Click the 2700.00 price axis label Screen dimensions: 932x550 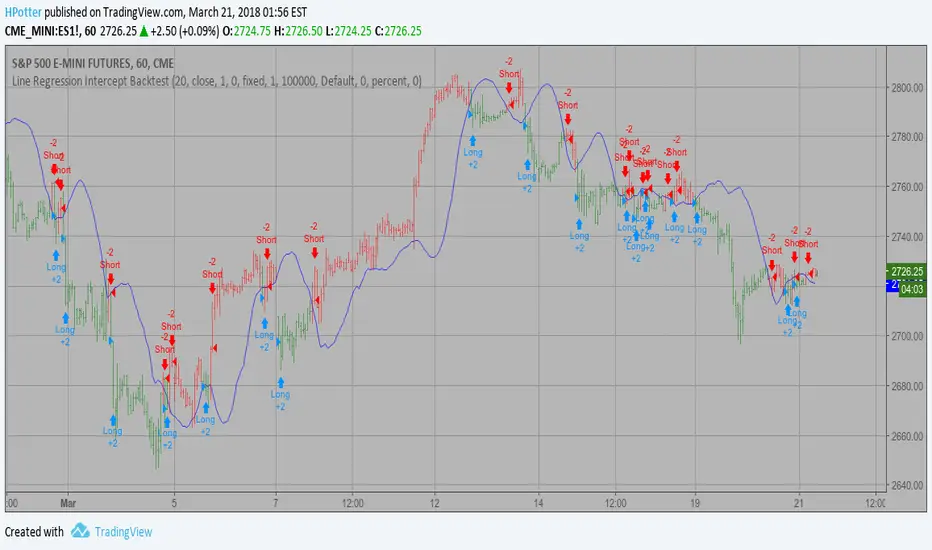tap(907, 336)
